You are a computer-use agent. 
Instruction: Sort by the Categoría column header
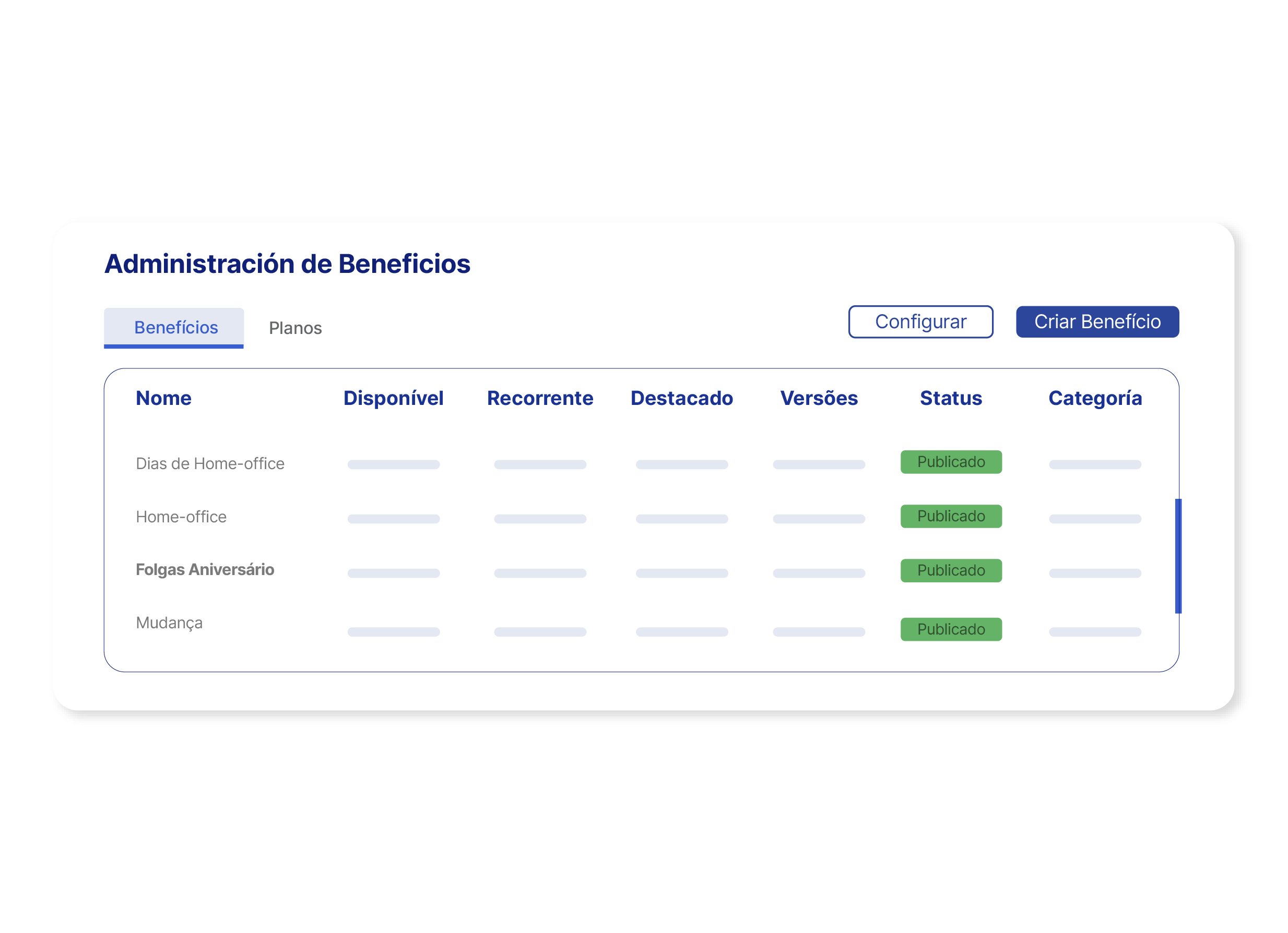pyautogui.click(x=1095, y=398)
